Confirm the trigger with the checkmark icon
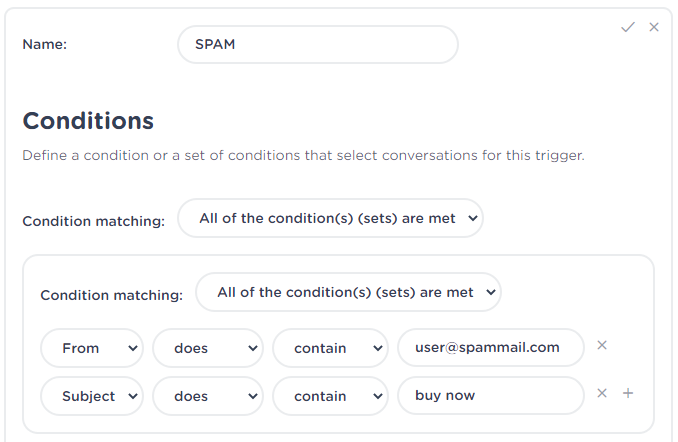The width and height of the screenshot is (678, 442). coord(628,27)
